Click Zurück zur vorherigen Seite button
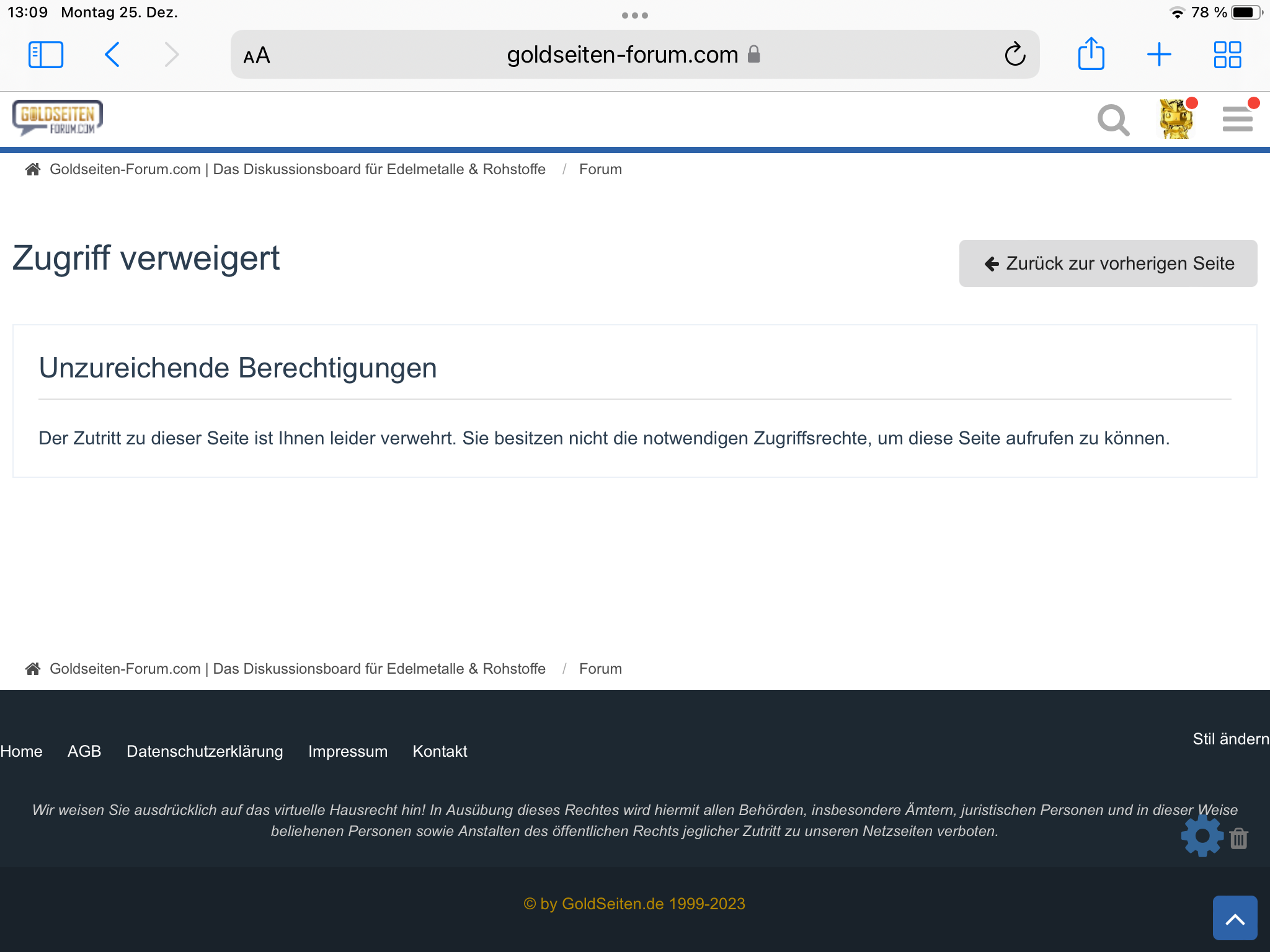The width and height of the screenshot is (1270, 952). [x=1108, y=263]
